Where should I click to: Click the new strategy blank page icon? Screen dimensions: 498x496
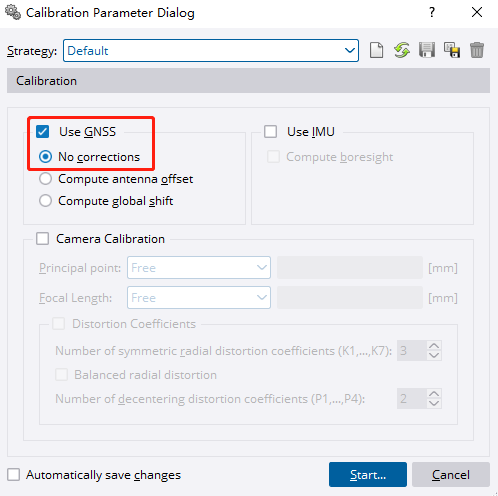point(376,51)
